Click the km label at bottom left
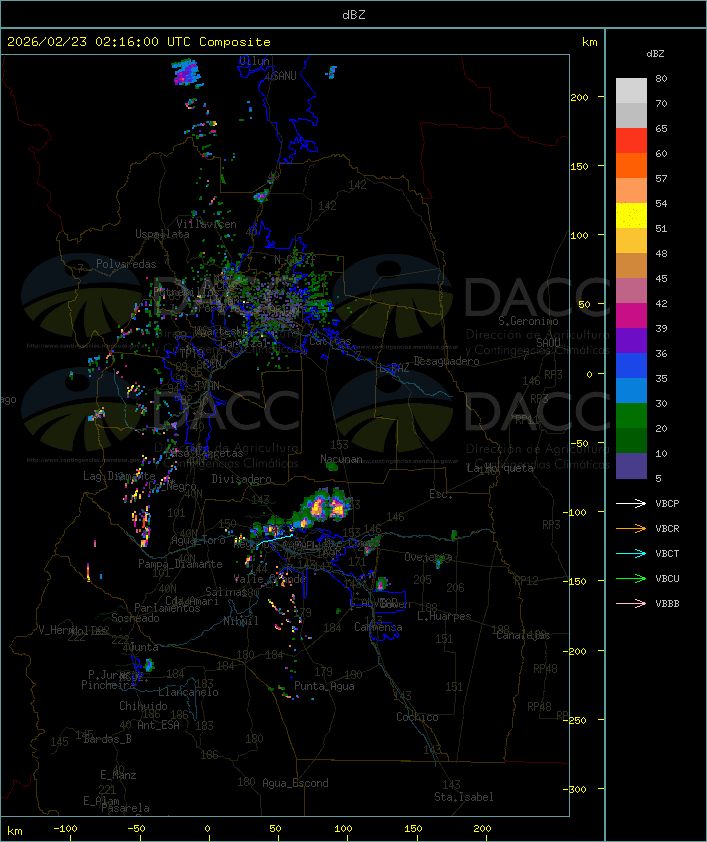 14,831
